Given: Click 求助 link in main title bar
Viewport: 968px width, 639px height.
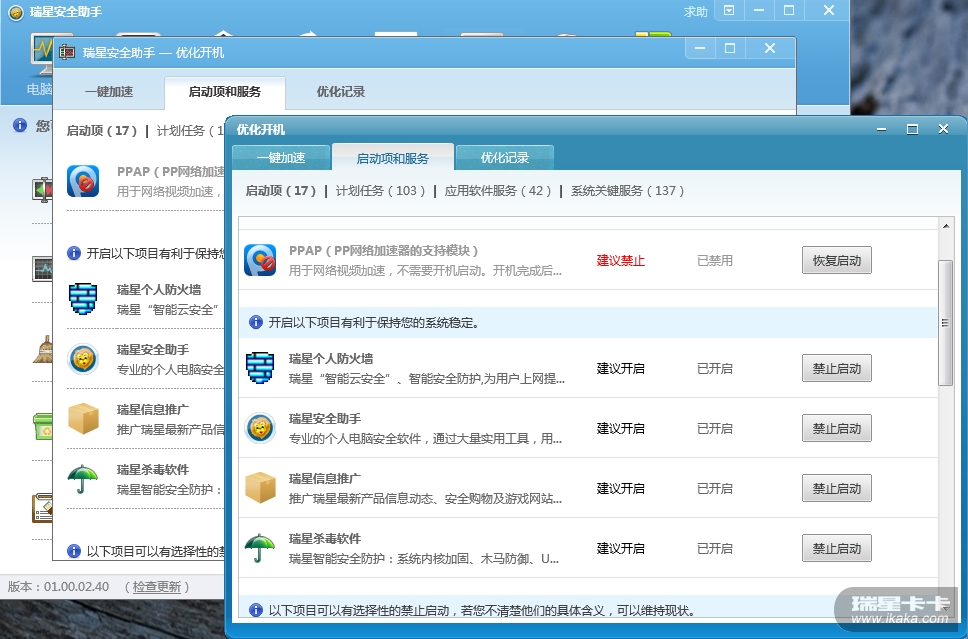Looking at the screenshot, I should pyautogui.click(x=695, y=12).
